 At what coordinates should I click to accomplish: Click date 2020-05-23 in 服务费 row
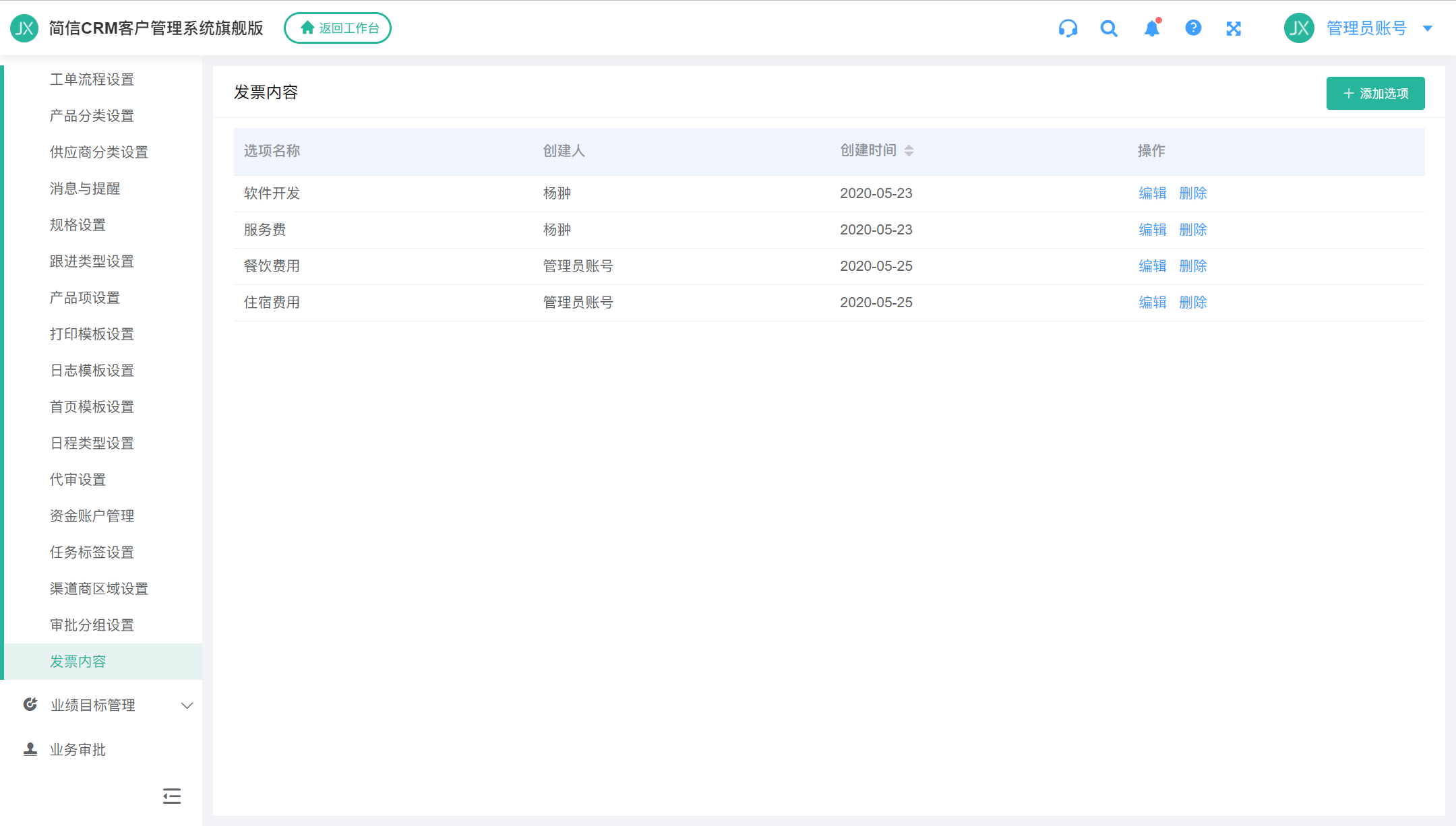coord(876,230)
